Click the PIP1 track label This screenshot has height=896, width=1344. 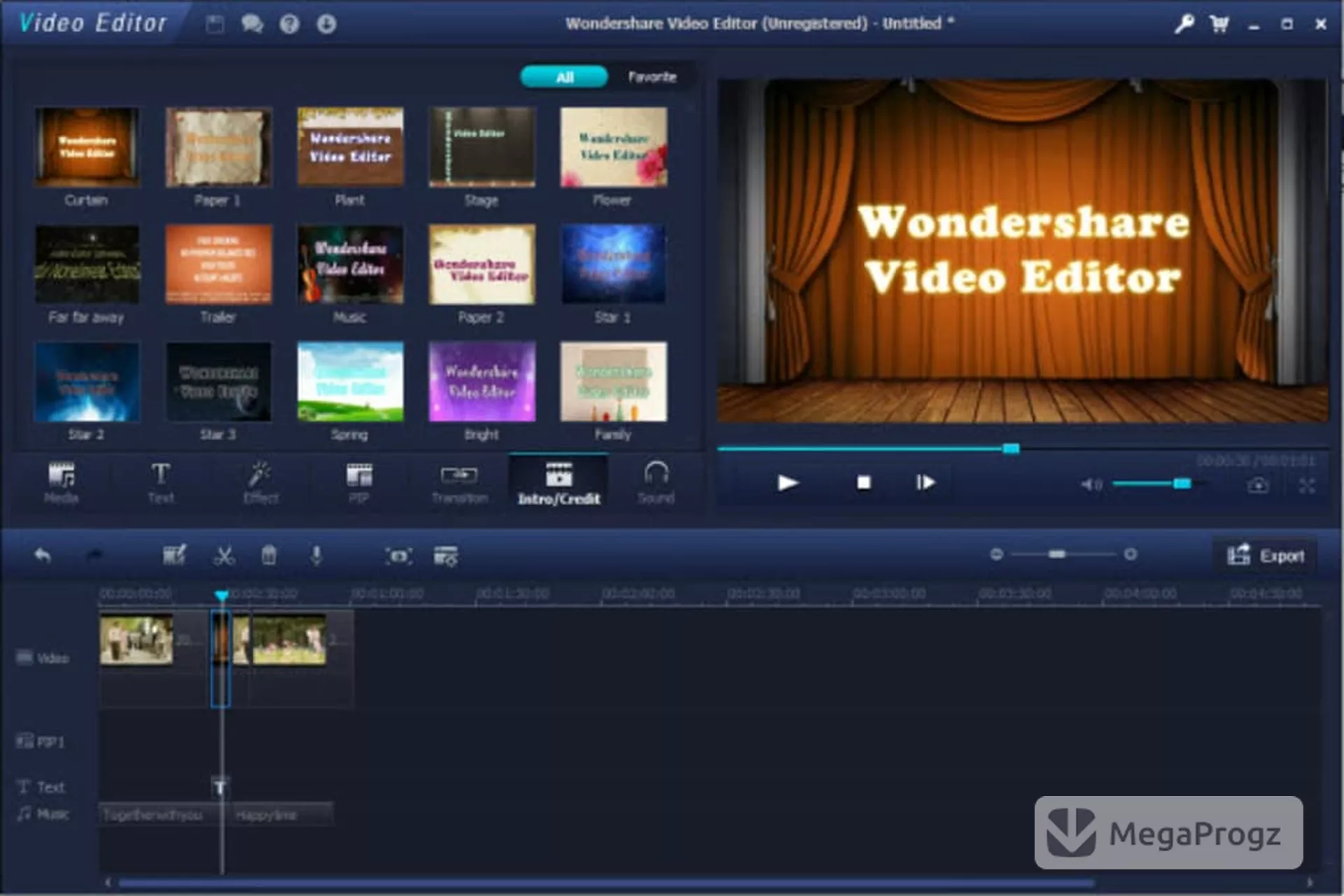tap(40, 741)
